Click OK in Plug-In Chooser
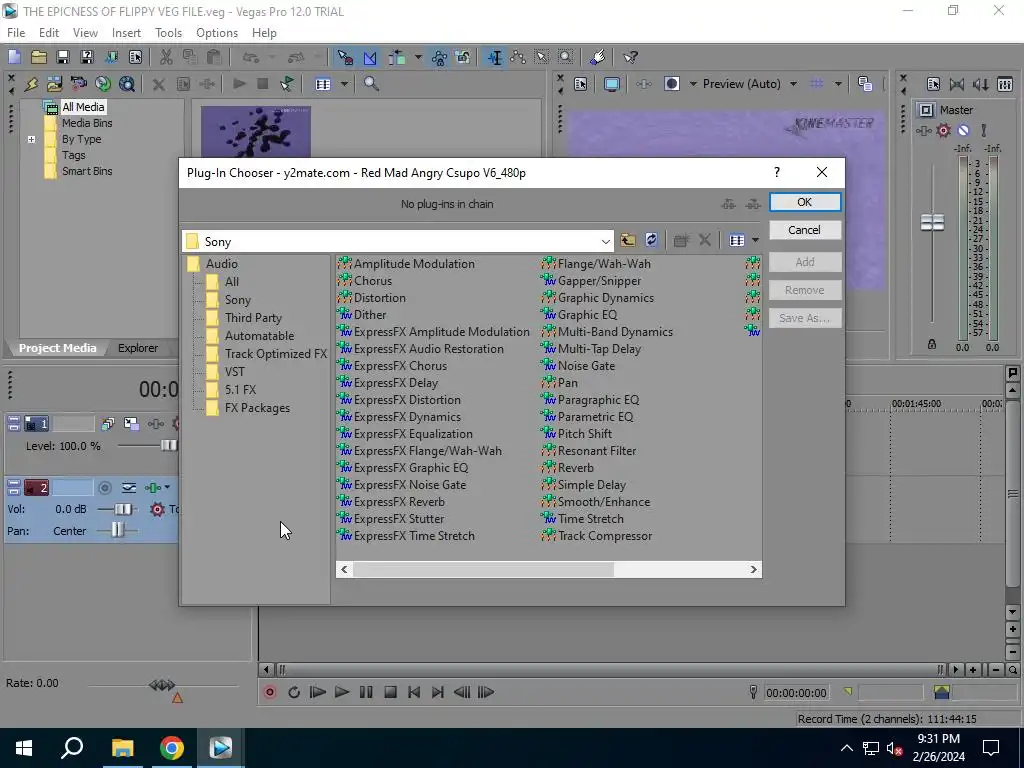 point(805,202)
